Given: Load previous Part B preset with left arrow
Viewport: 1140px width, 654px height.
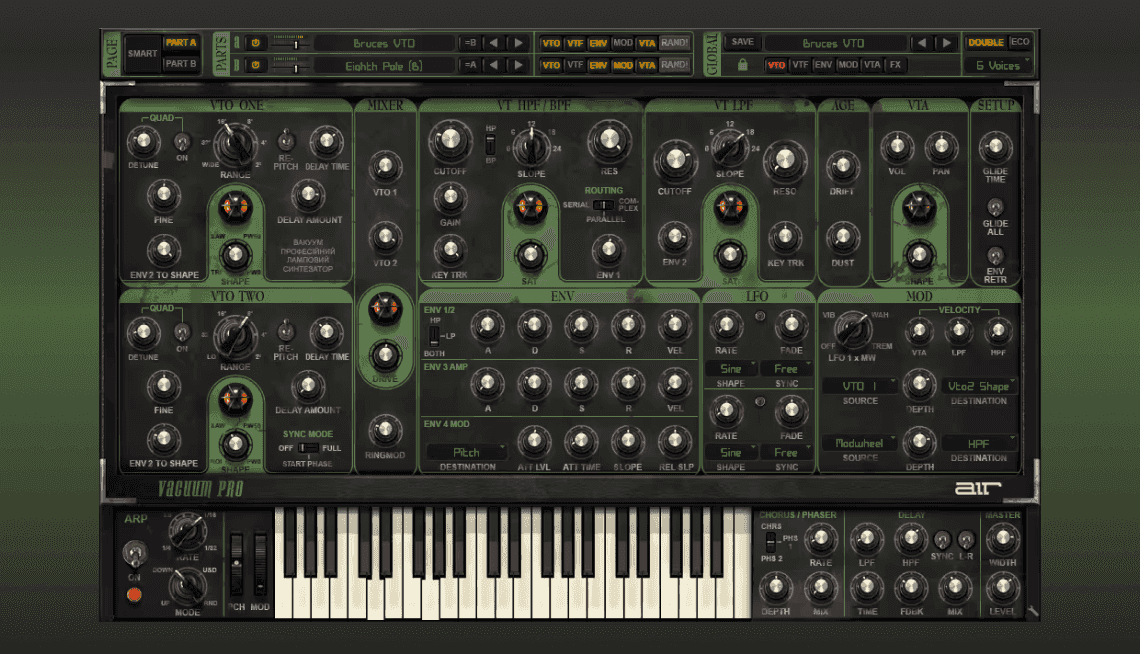Looking at the screenshot, I should point(494,65).
